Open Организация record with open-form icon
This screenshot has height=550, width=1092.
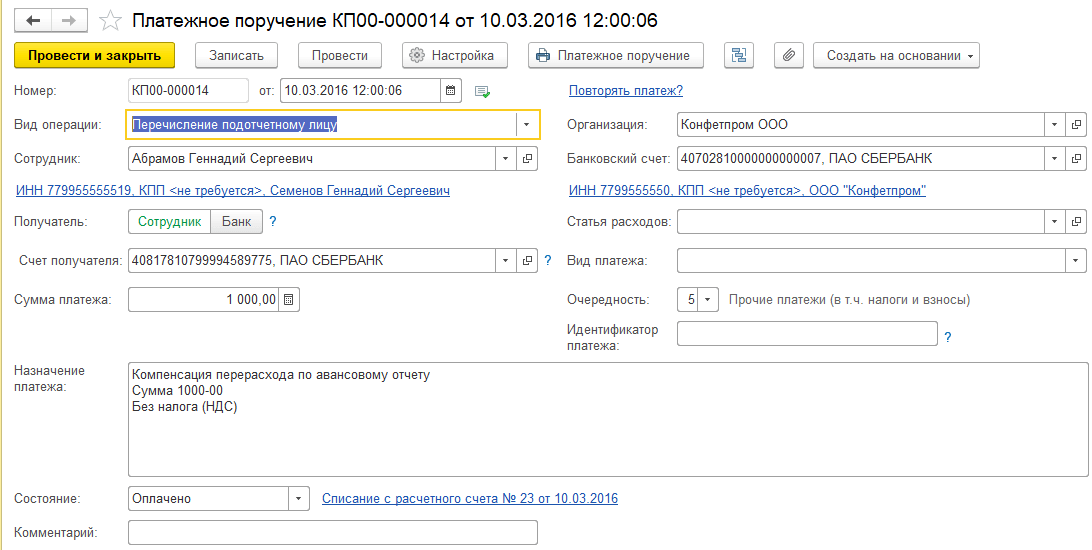[x=1076, y=125]
